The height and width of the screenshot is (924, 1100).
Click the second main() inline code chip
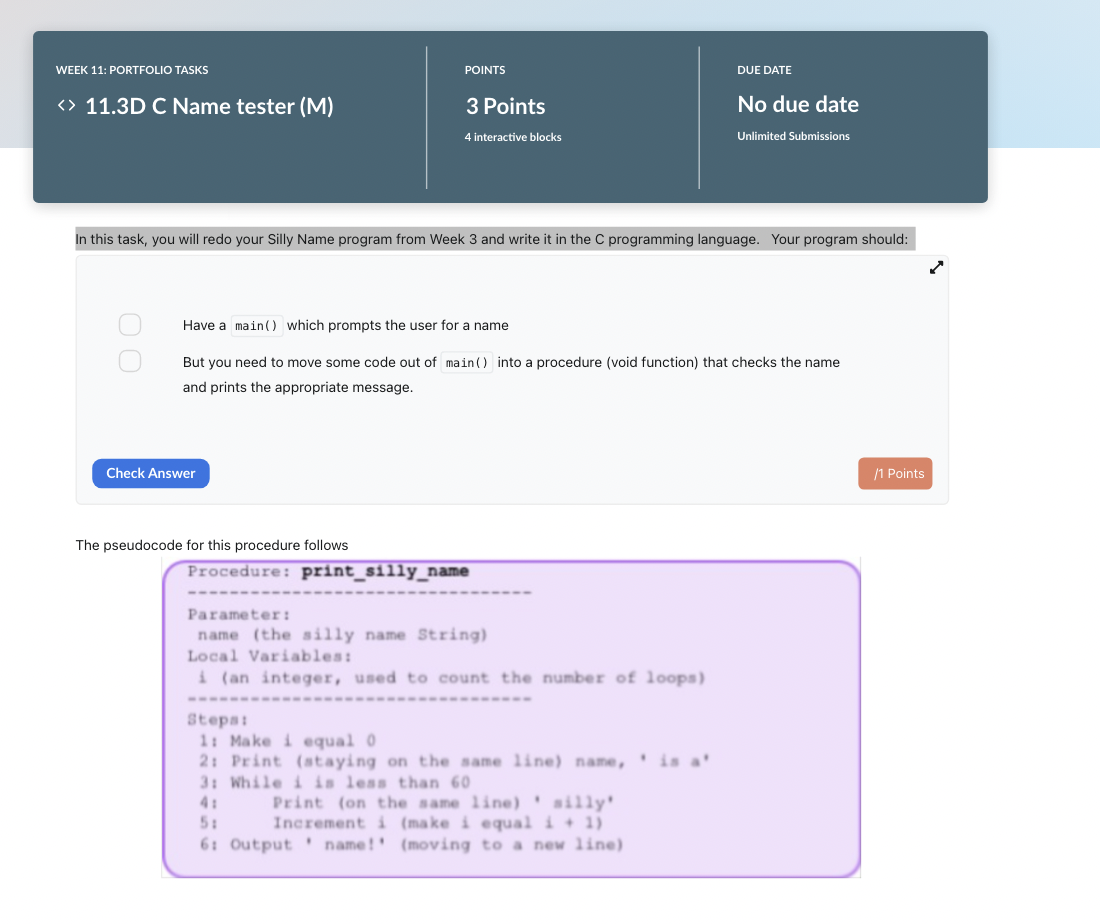[467, 362]
